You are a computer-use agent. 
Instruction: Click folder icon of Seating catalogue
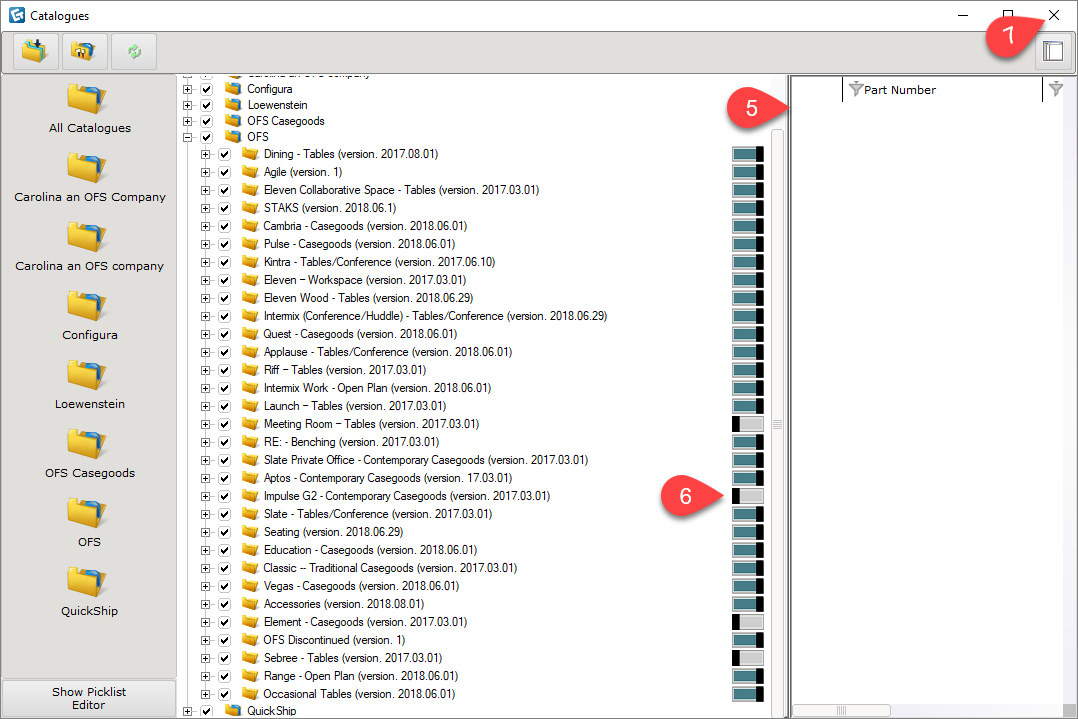[x=250, y=532]
